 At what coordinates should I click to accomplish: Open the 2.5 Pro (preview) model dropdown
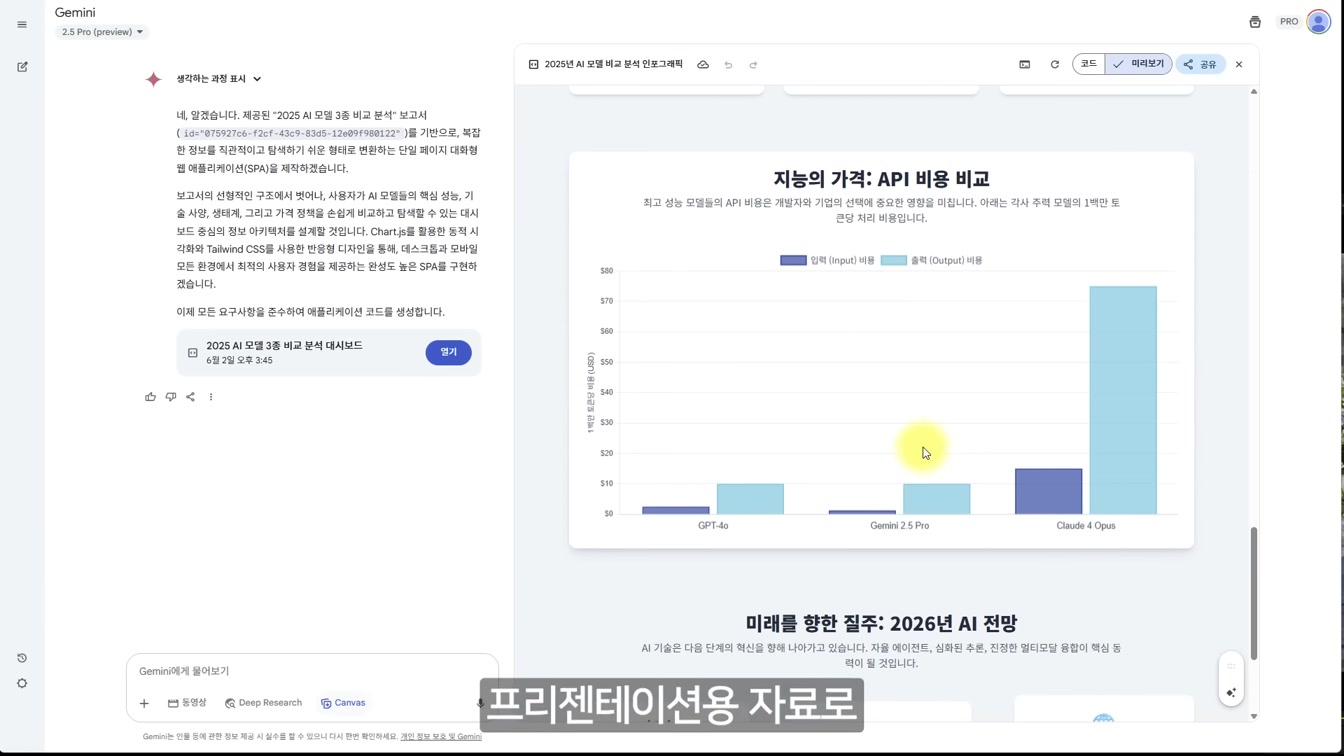click(x=102, y=32)
